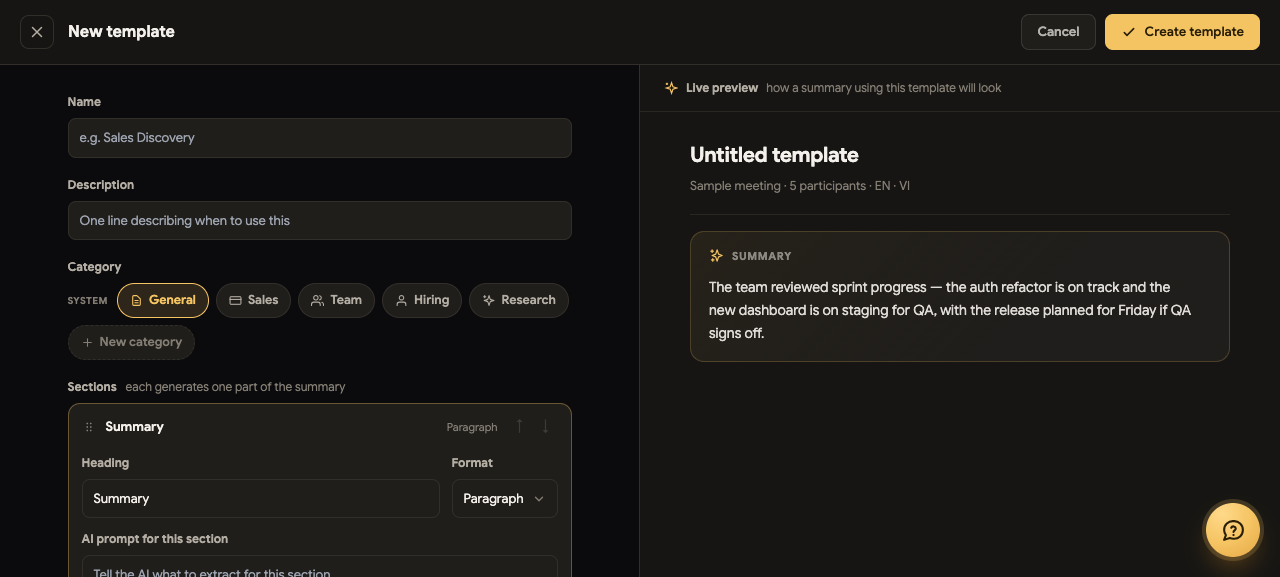Select the General category chip

click(163, 300)
